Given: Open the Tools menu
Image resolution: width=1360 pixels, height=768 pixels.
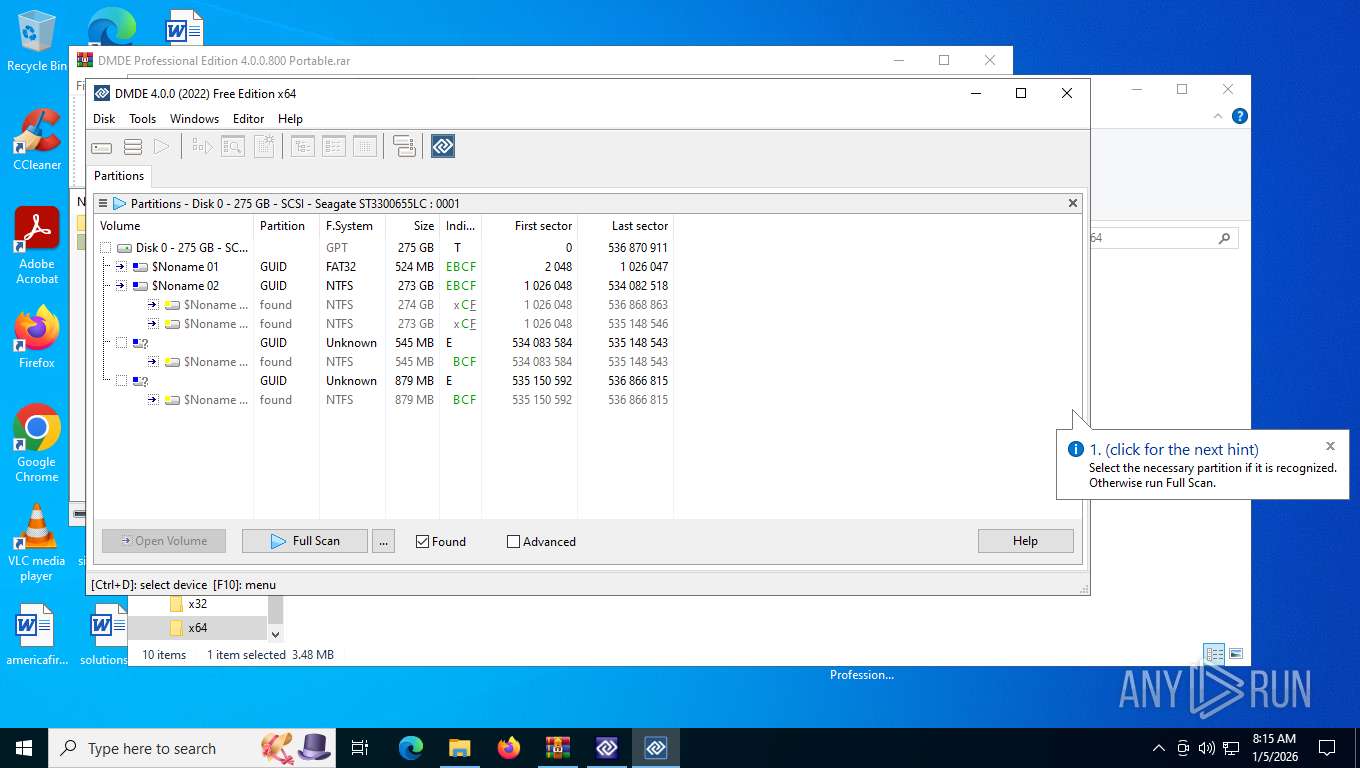Looking at the screenshot, I should (x=143, y=118).
